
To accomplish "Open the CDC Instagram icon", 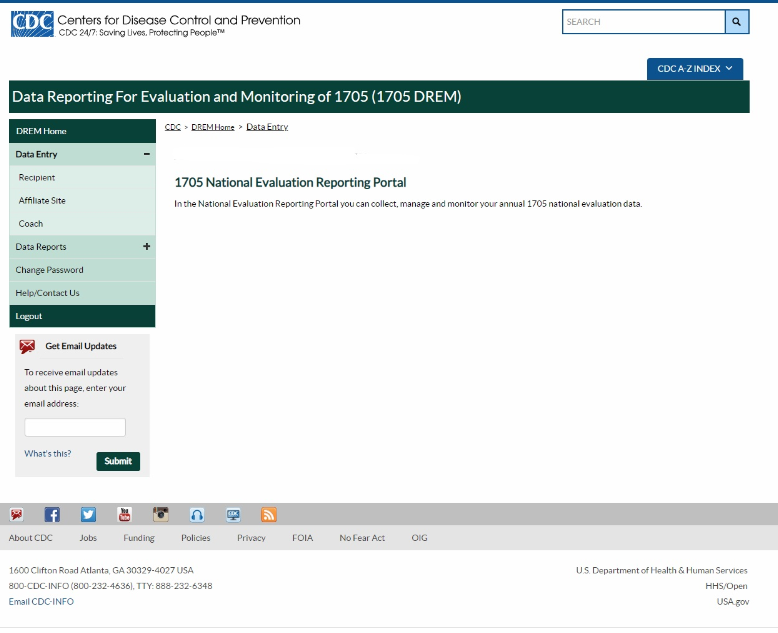I will coord(161,514).
